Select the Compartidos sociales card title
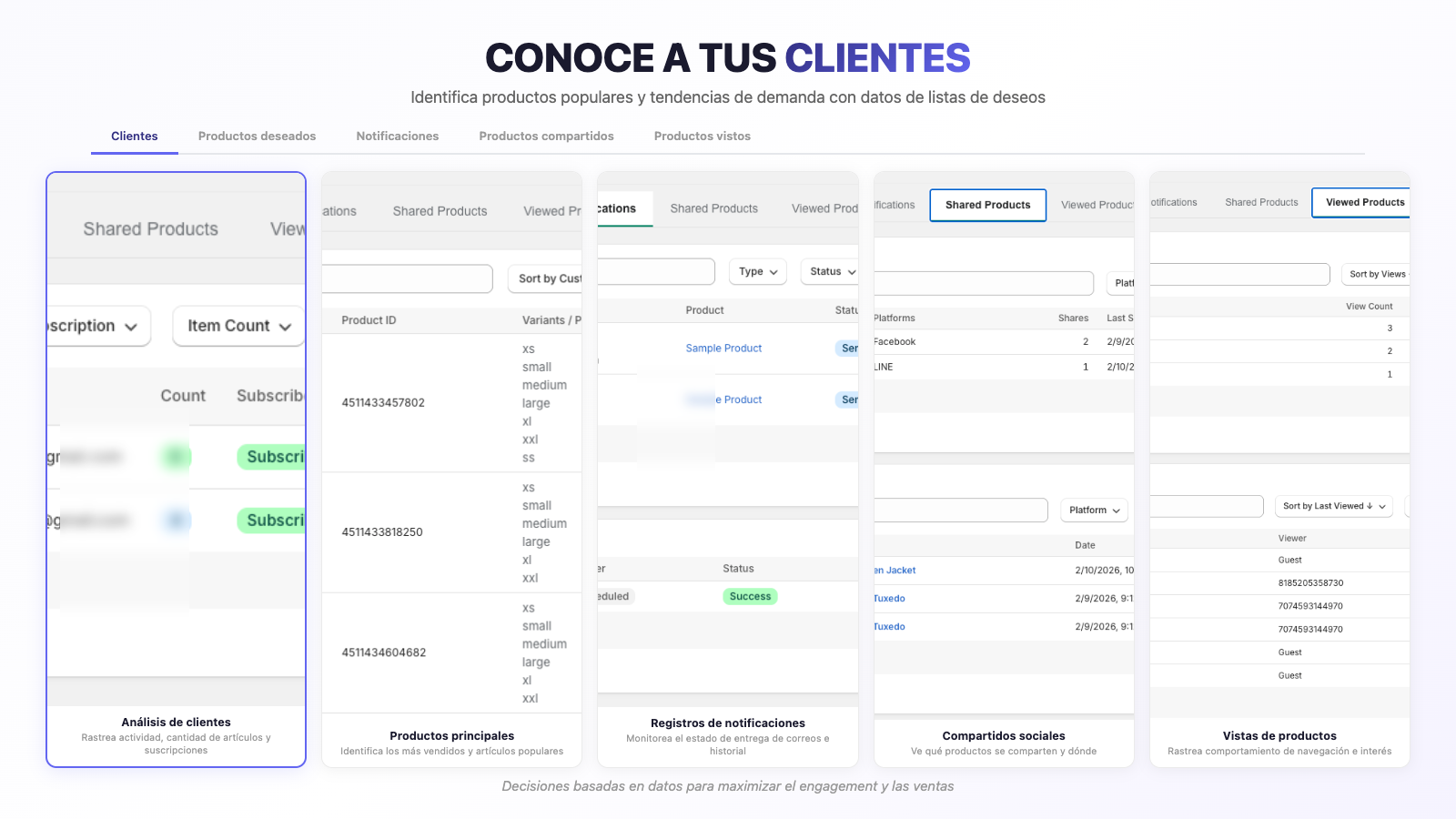1456x819 pixels. pos(1003,736)
